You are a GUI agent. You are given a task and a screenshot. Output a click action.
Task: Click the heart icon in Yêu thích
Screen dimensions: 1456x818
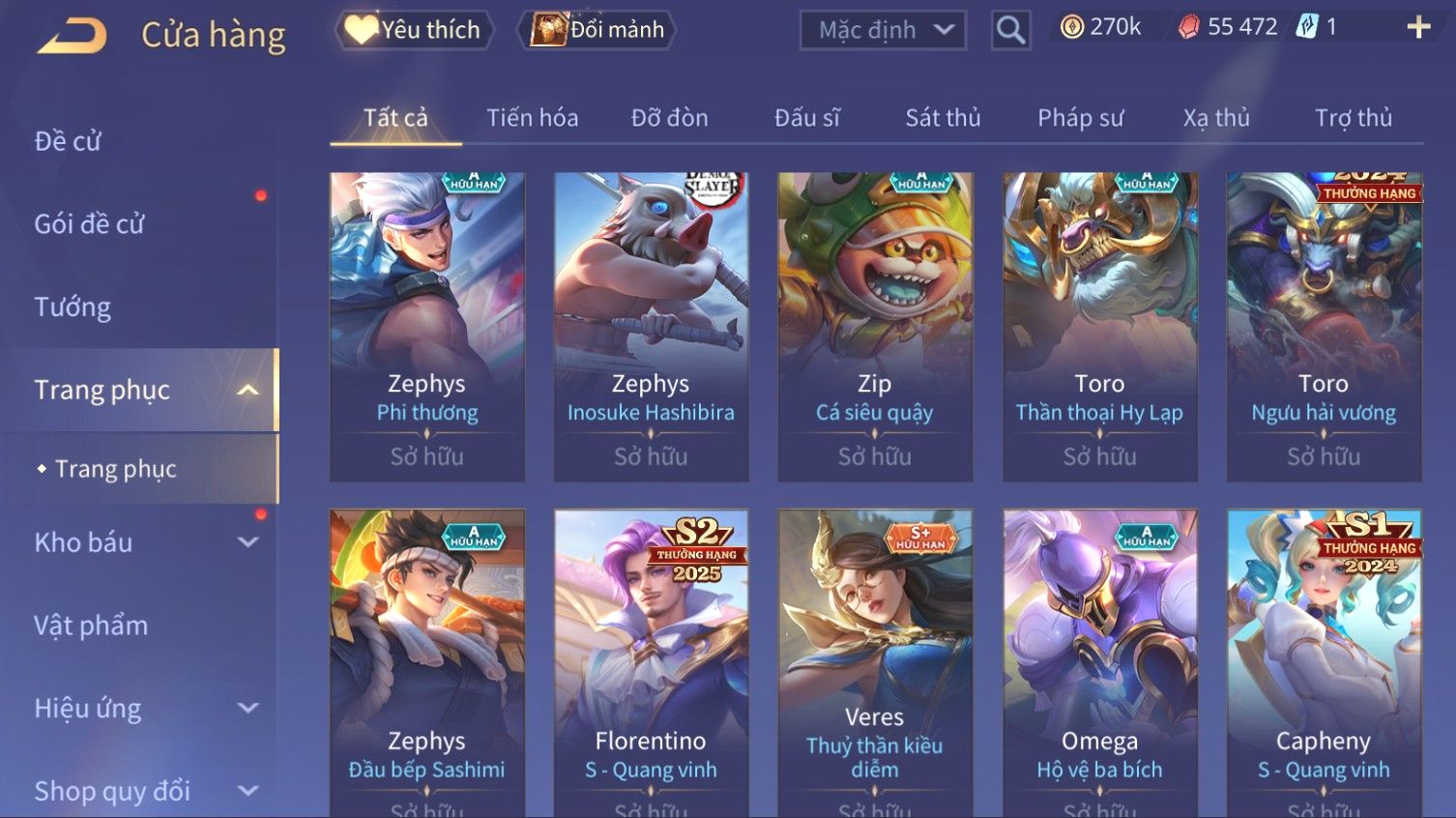click(x=361, y=30)
